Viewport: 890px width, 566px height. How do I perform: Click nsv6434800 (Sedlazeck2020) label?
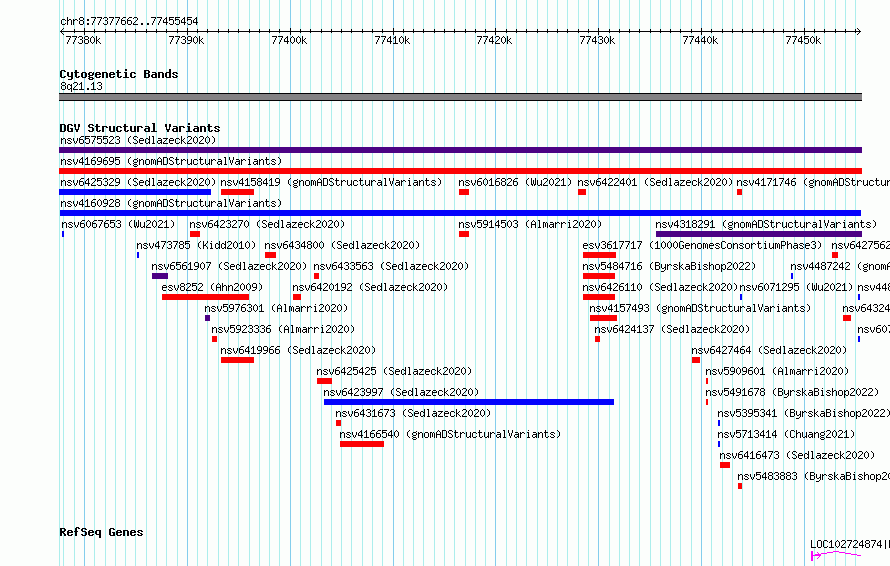[x=342, y=245]
